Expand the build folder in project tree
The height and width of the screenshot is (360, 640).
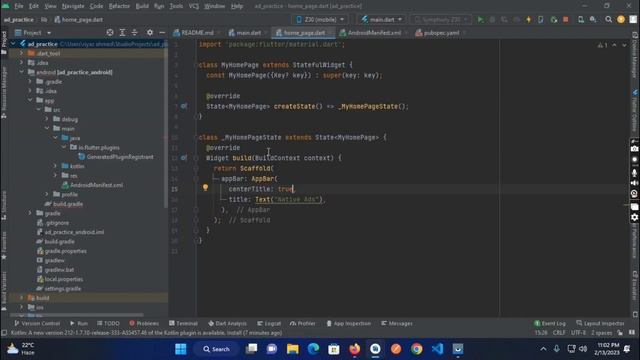click(x=22, y=298)
